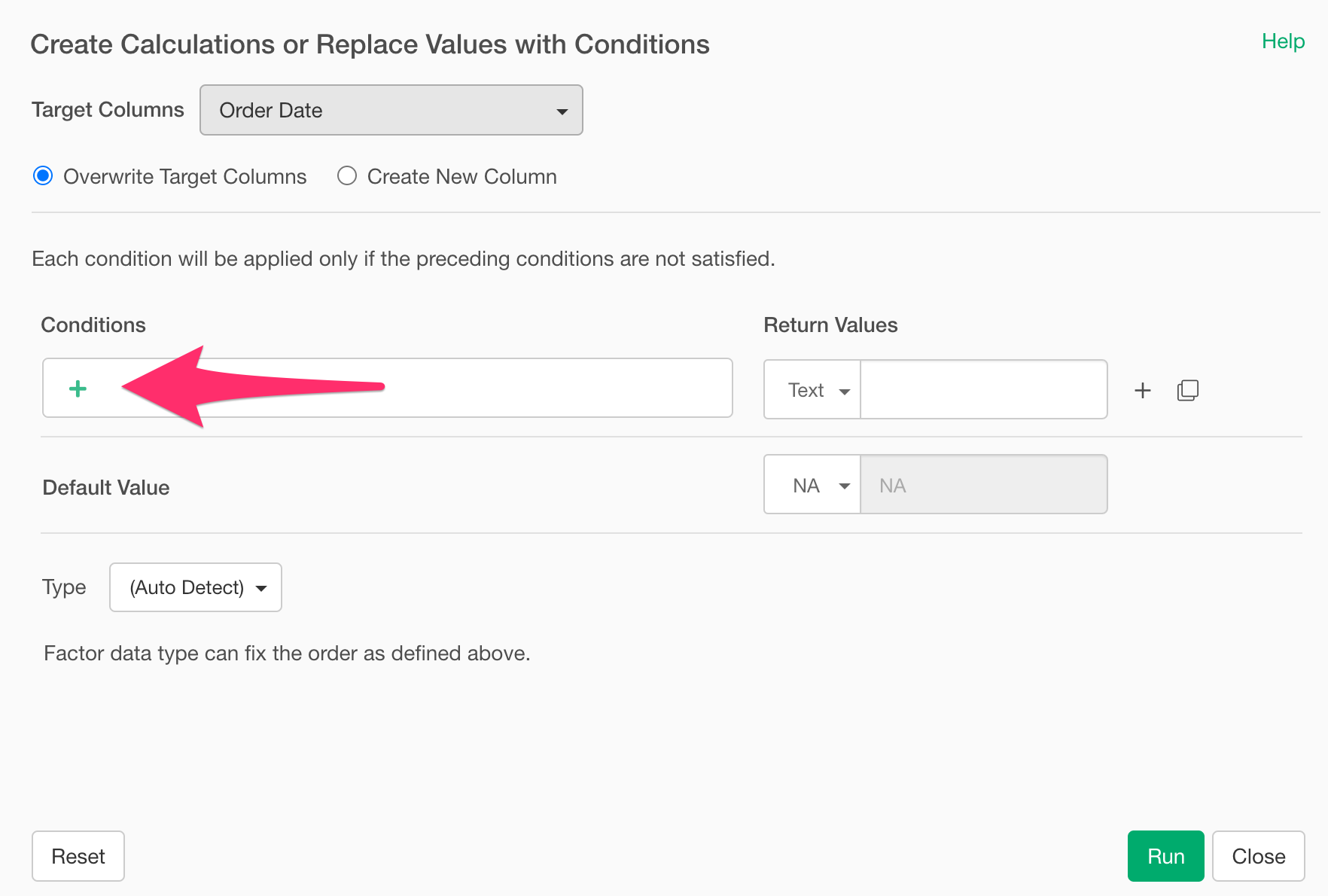The image size is (1328, 896).
Task: Select Create New Column radio button
Action: tap(347, 176)
